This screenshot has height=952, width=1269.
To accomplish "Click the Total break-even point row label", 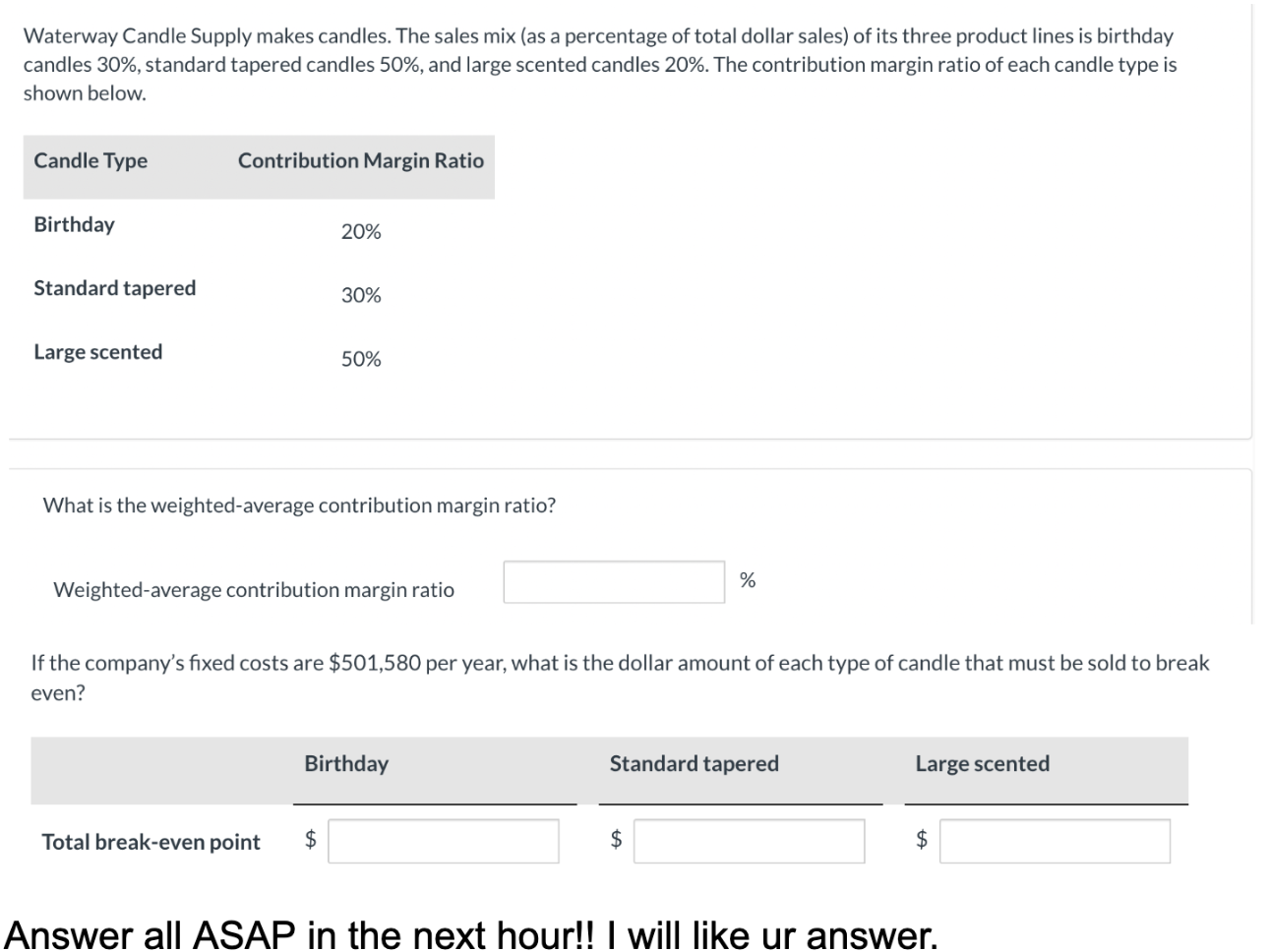I will (151, 842).
